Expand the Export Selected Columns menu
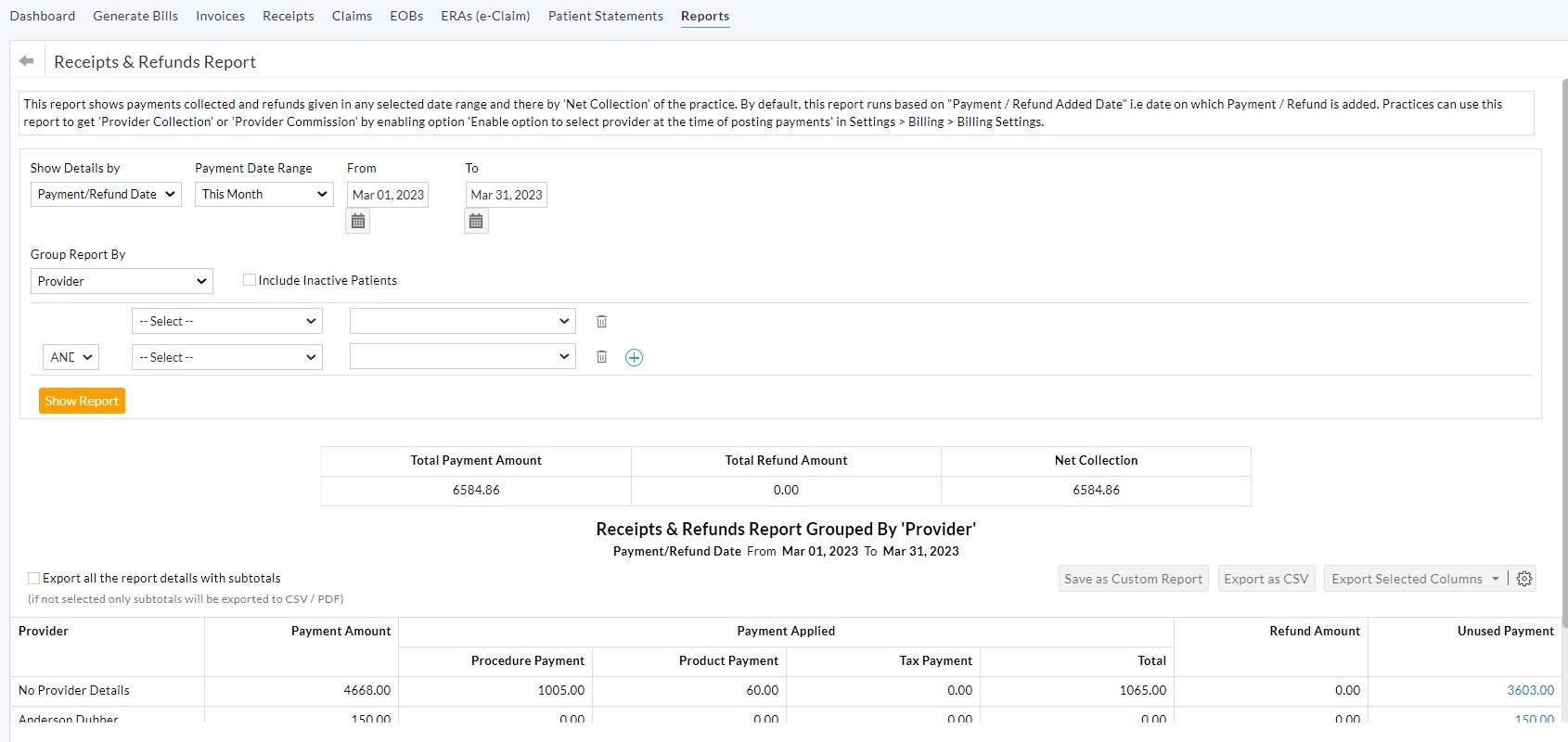Image resolution: width=1568 pixels, height=742 pixels. (x=1415, y=579)
